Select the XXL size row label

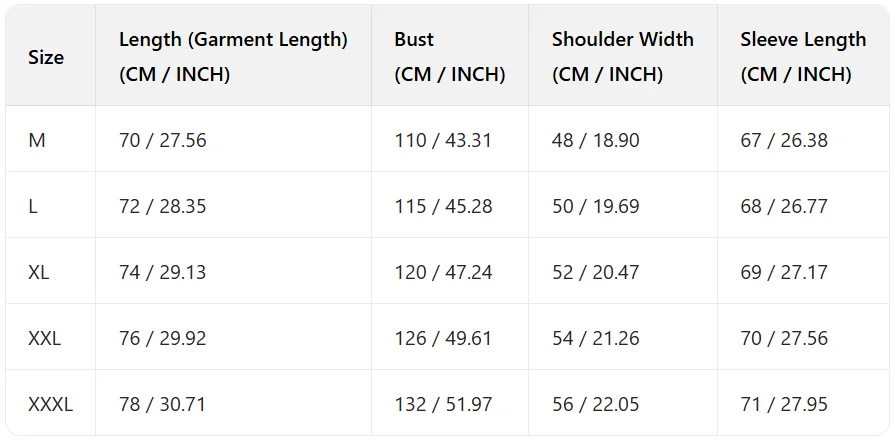[x=45, y=338]
